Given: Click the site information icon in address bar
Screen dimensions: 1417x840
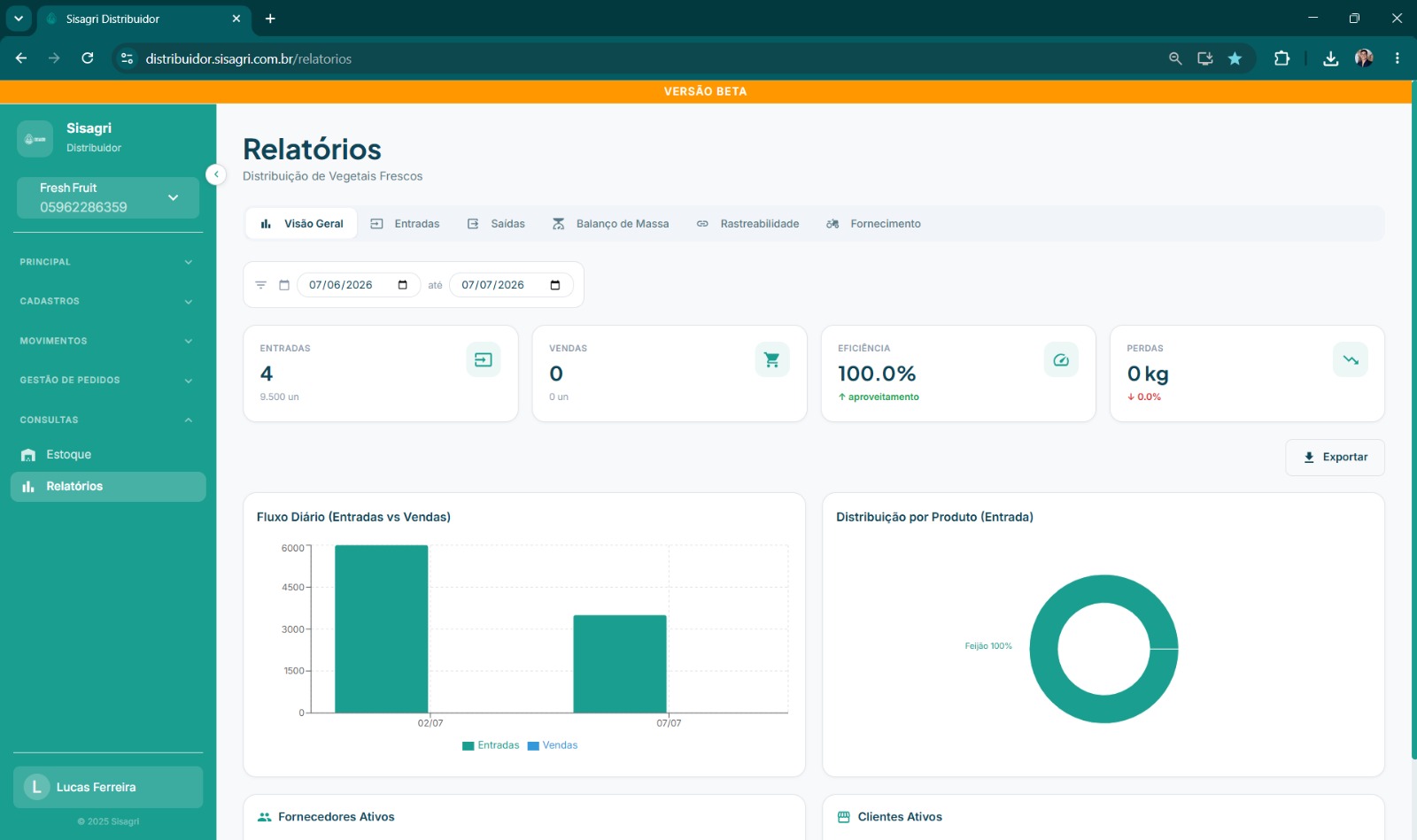Looking at the screenshot, I should pyautogui.click(x=128, y=58).
